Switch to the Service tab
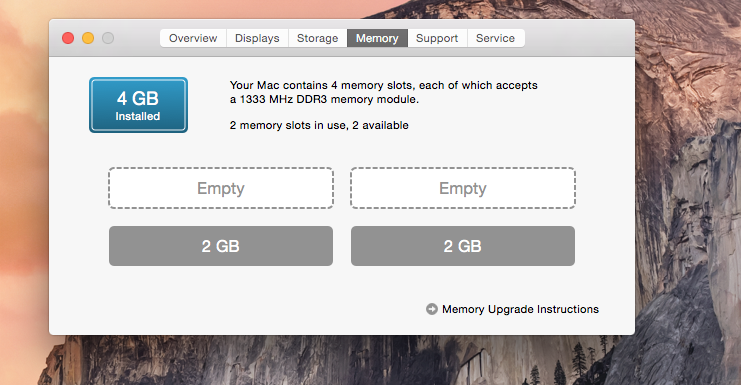The width and height of the screenshot is (741, 385). pos(495,38)
